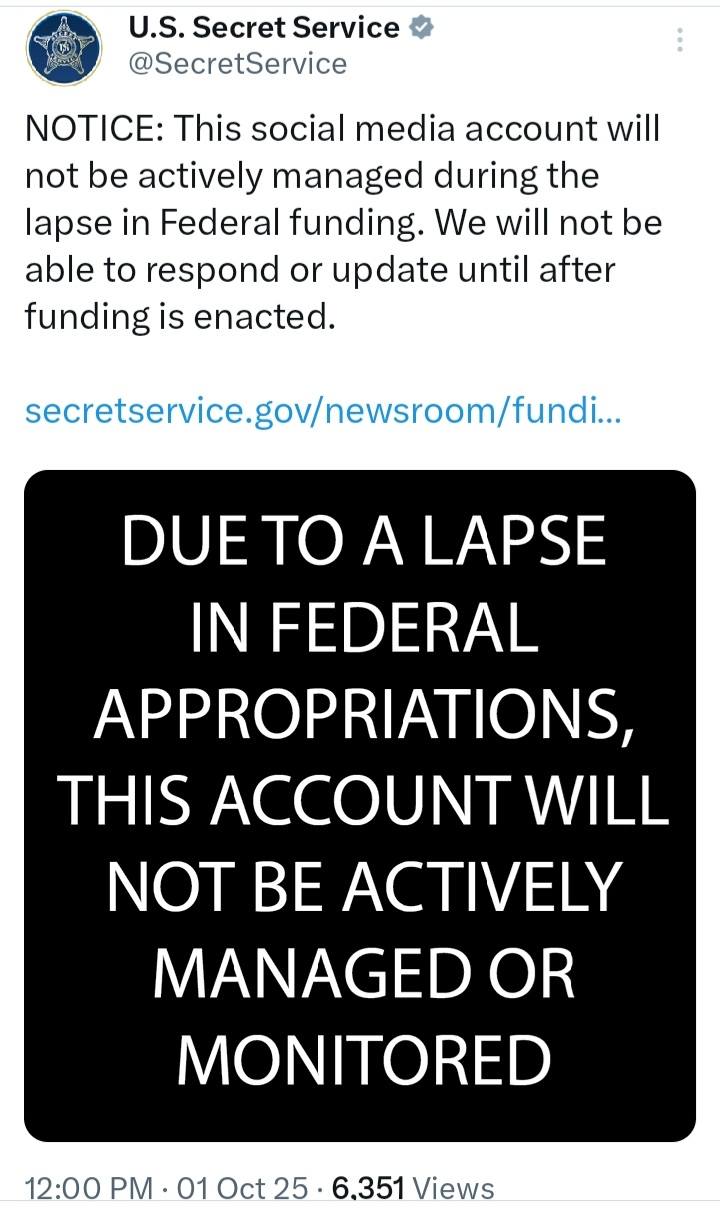The width and height of the screenshot is (720, 1224).
Task: Click 'DUE TO A LAPSE' text in image
Action: [364, 542]
